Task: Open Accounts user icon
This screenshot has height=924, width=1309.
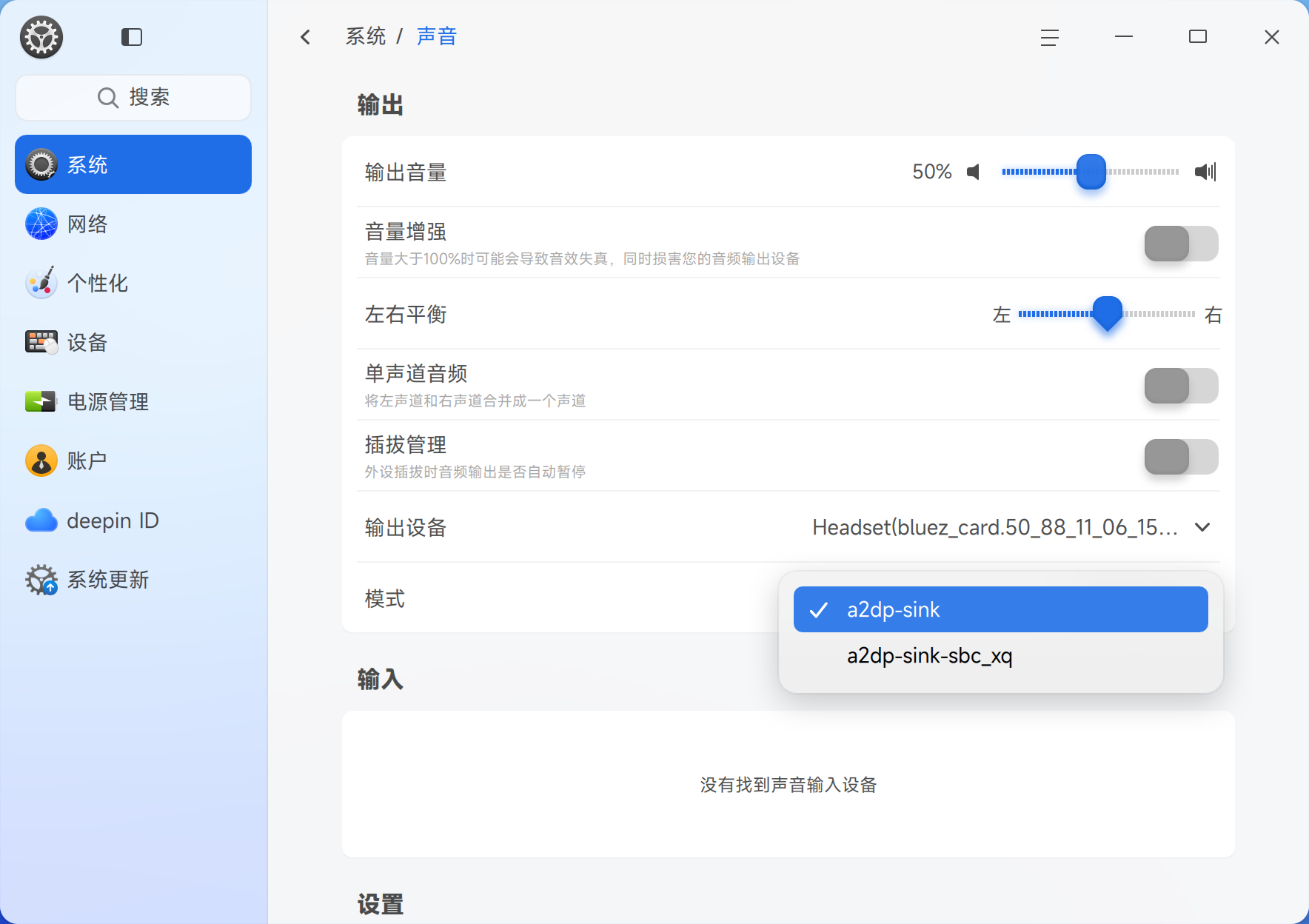Action: (41, 461)
